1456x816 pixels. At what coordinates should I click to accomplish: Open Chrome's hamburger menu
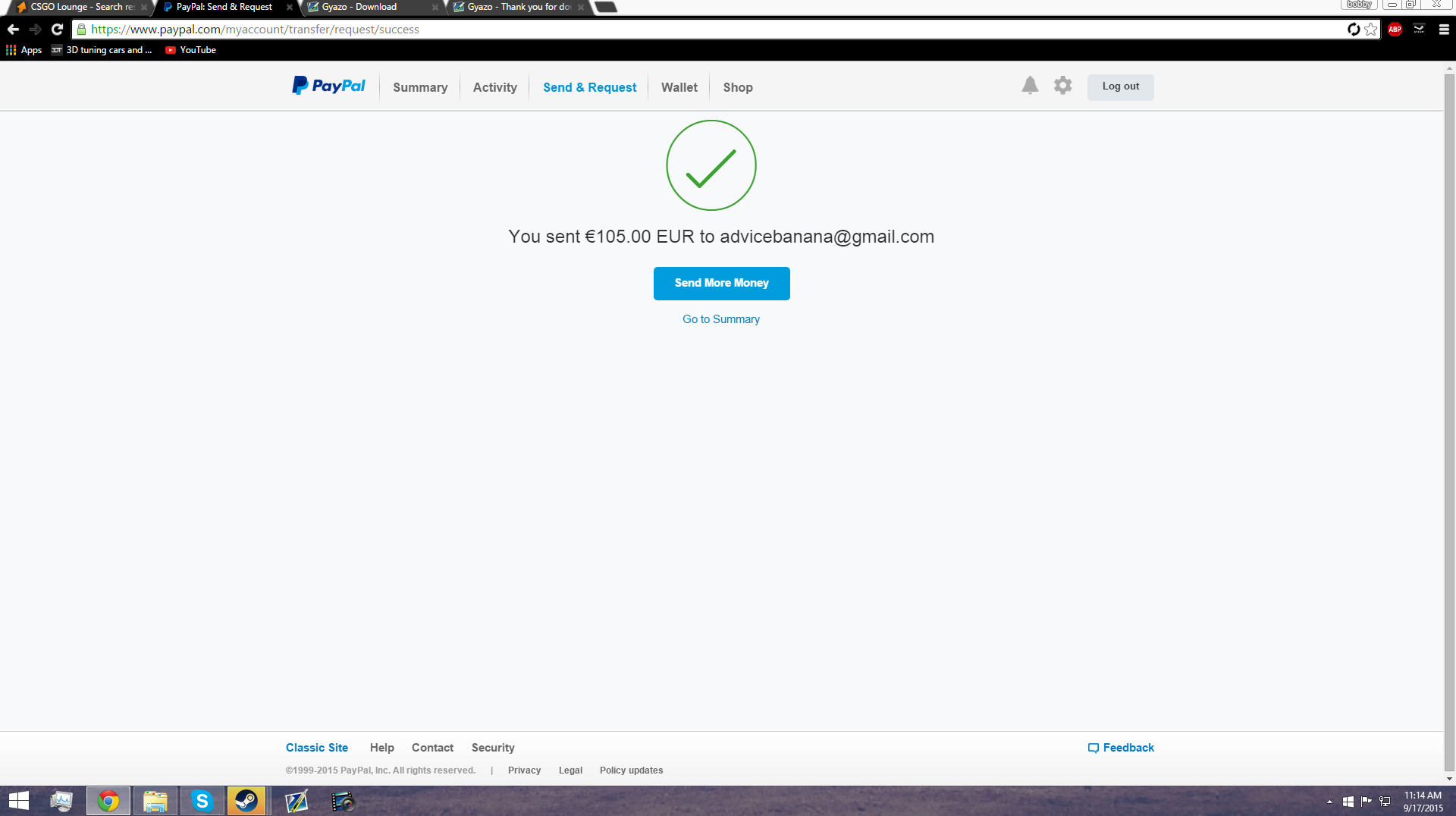(1443, 30)
